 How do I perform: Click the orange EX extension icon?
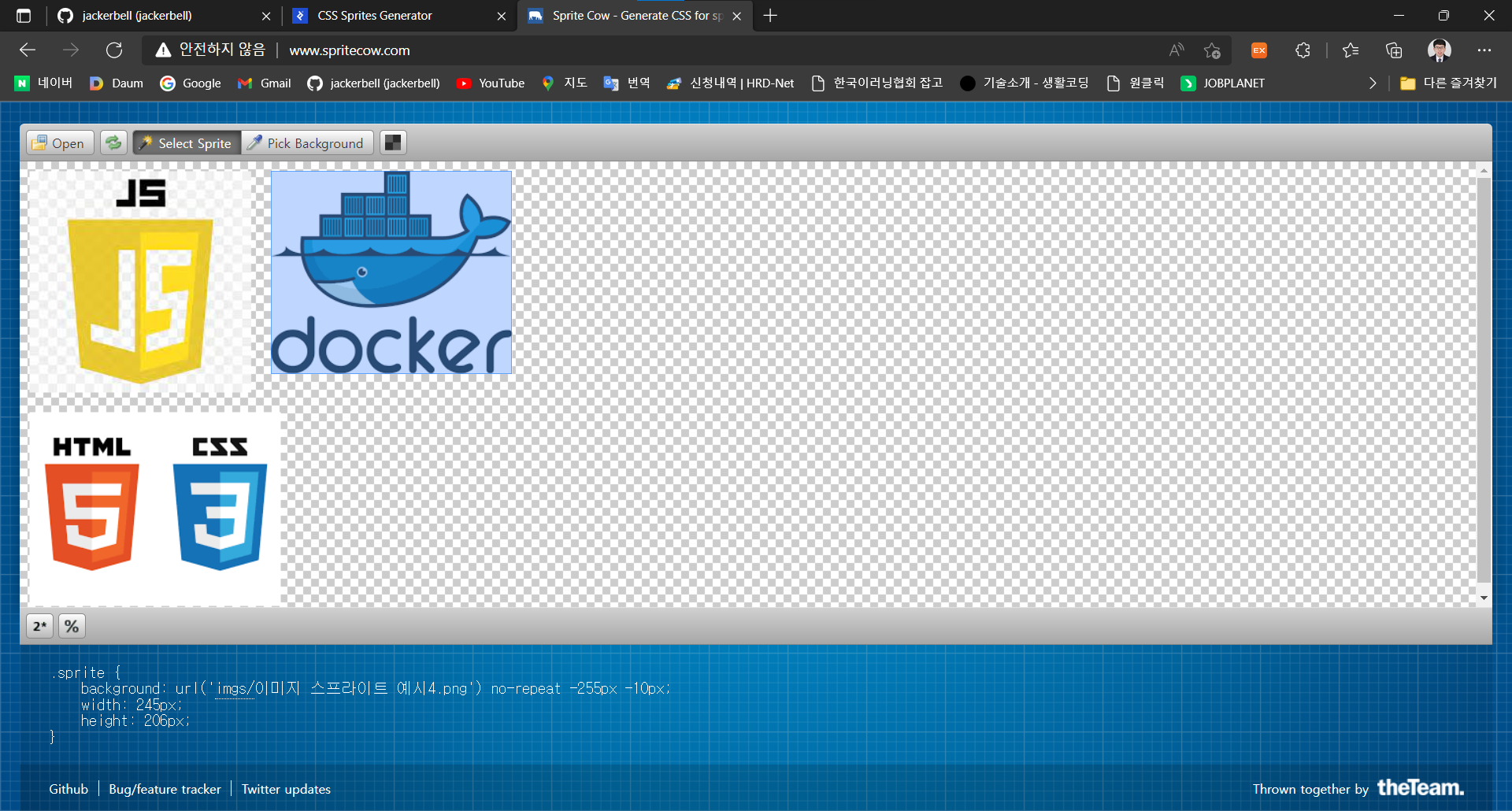click(x=1259, y=50)
